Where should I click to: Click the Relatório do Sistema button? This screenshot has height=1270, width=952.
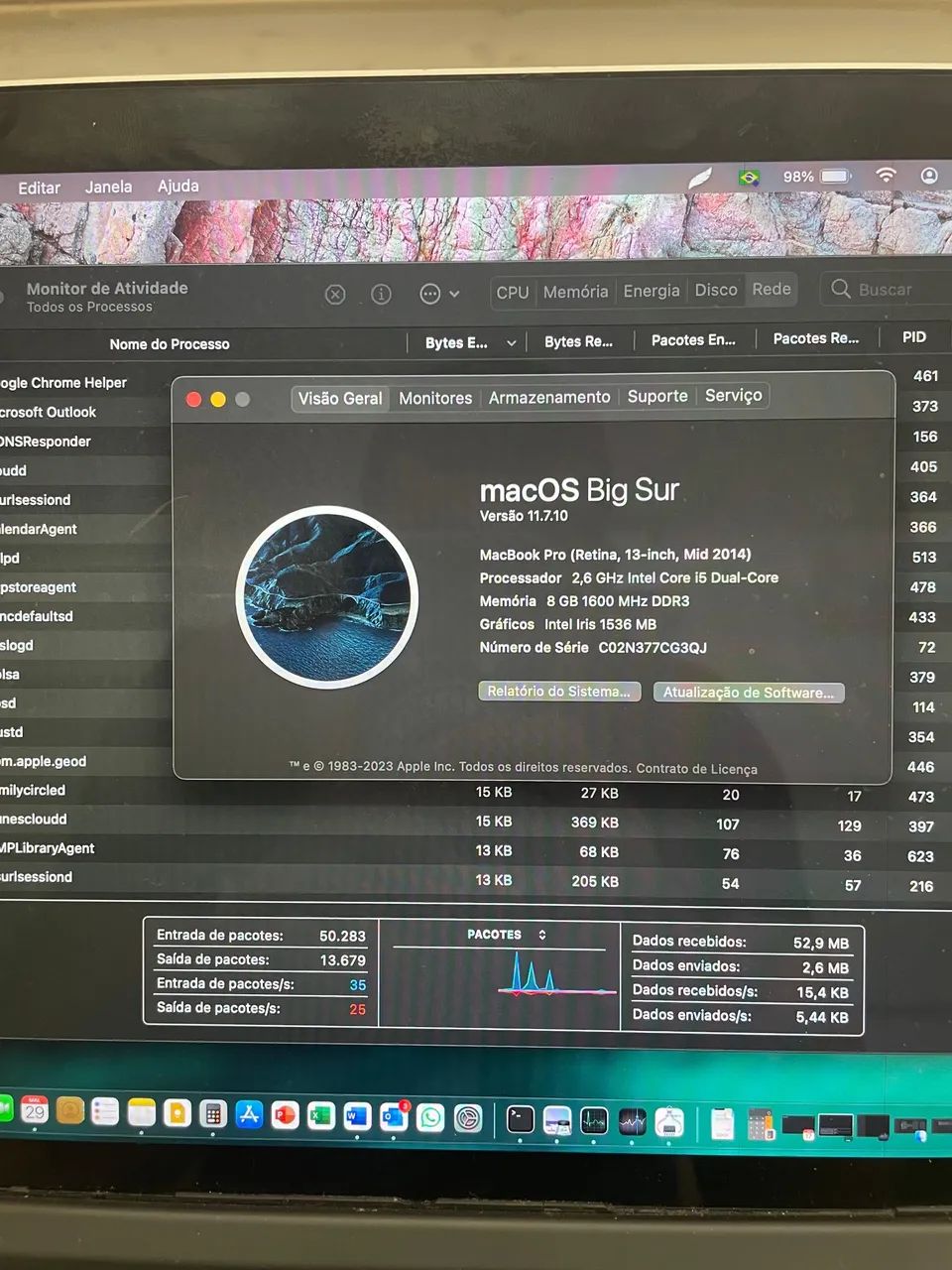pos(558,692)
